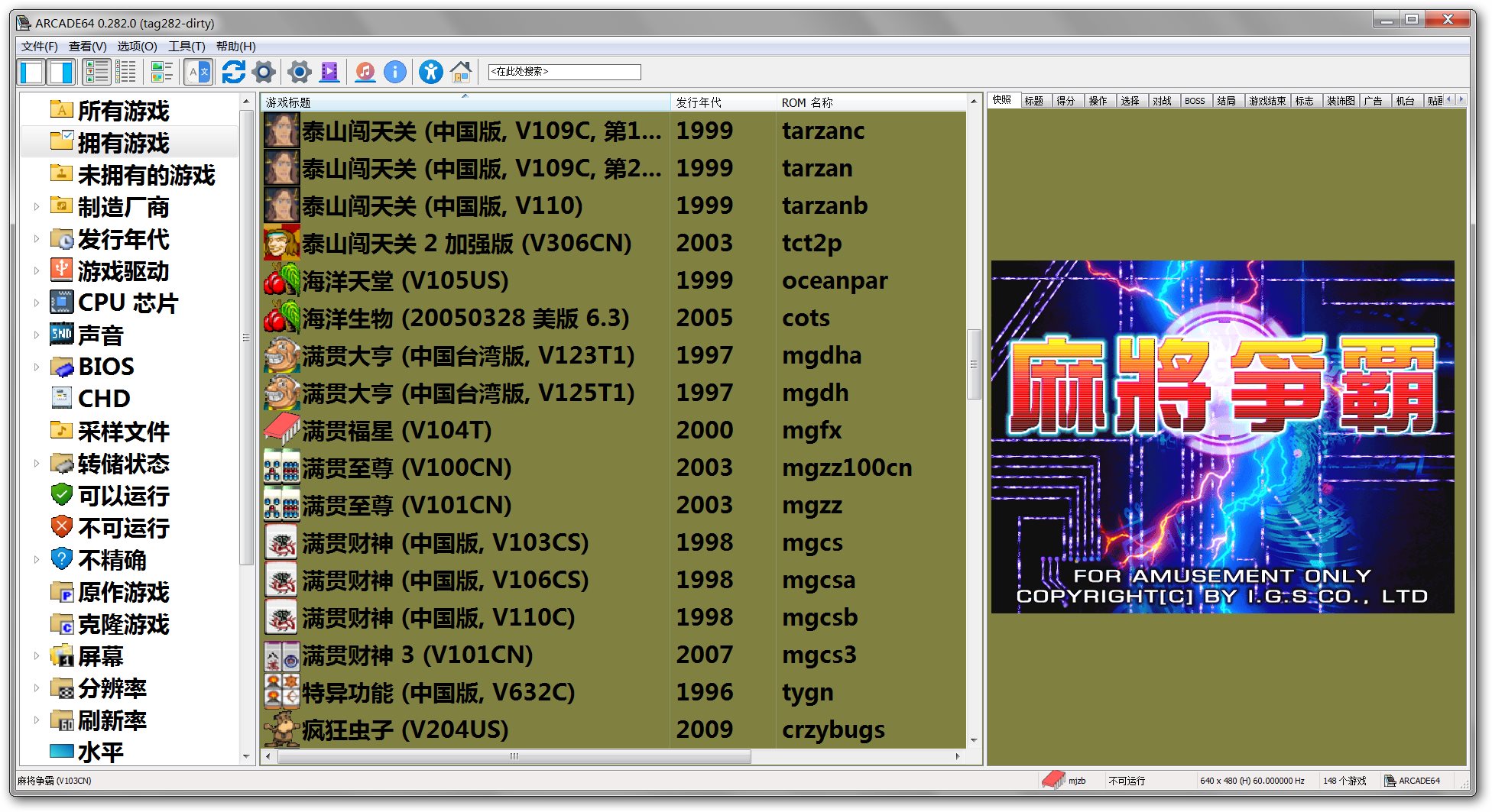Toggle the right picture panel button
The width and height of the screenshot is (1492, 812).
coord(61,73)
